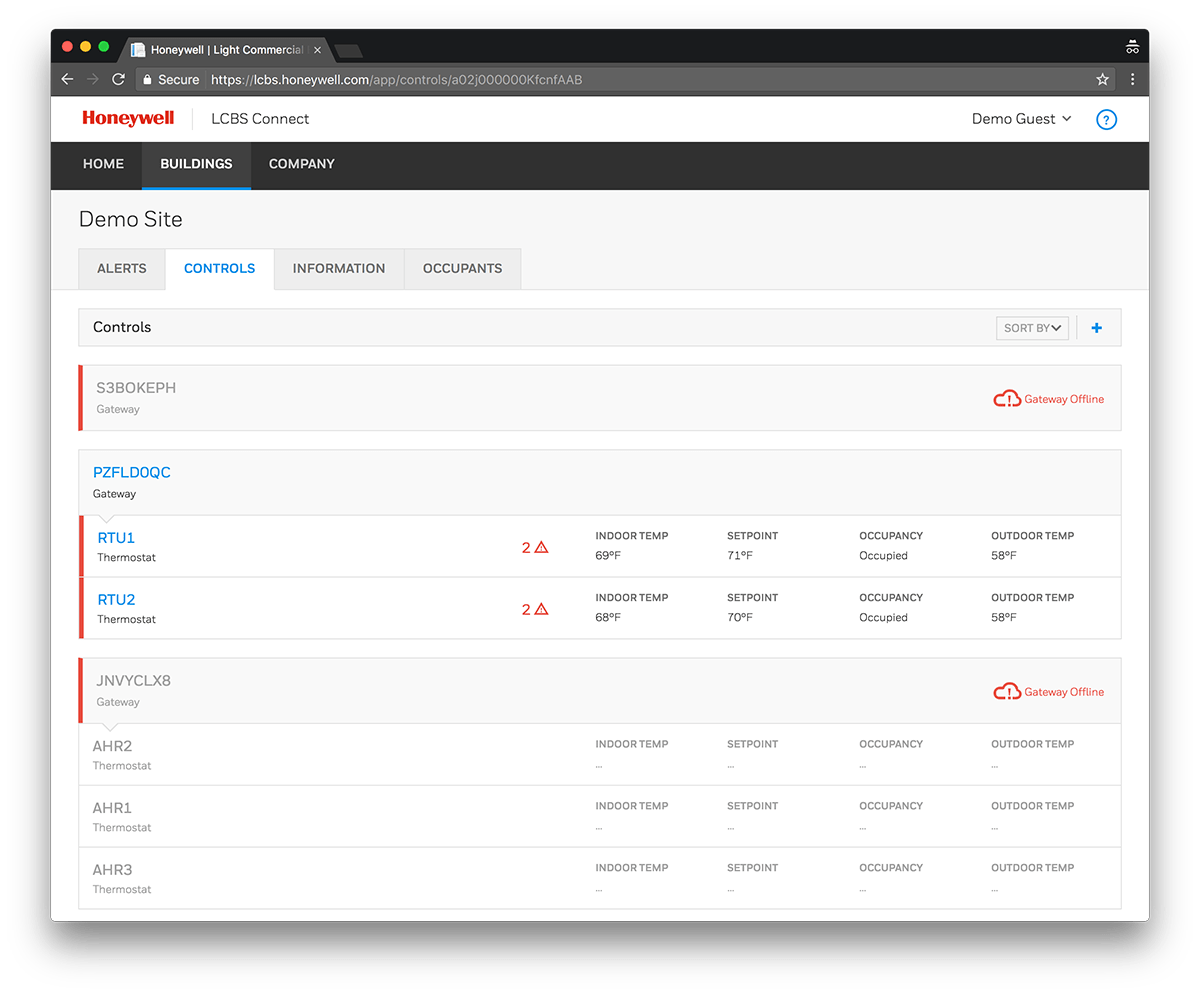Select COMPANY in the navigation bar
1200x994 pixels.
tap(301, 164)
